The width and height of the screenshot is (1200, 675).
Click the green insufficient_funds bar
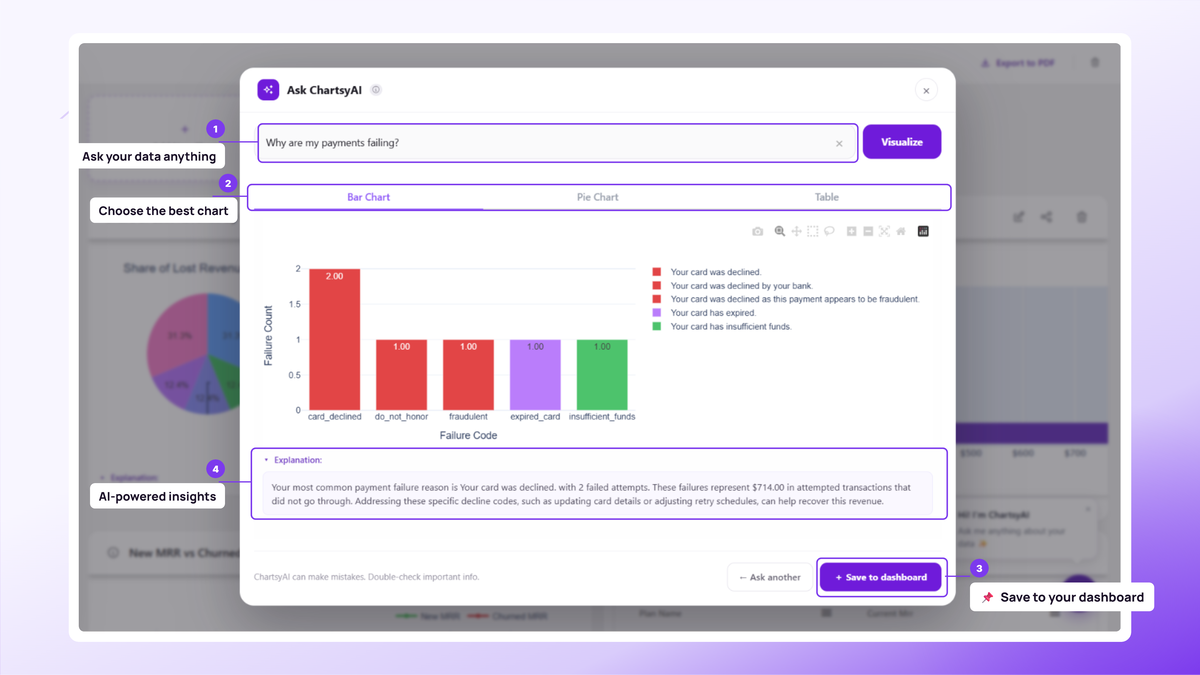click(602, 375)
